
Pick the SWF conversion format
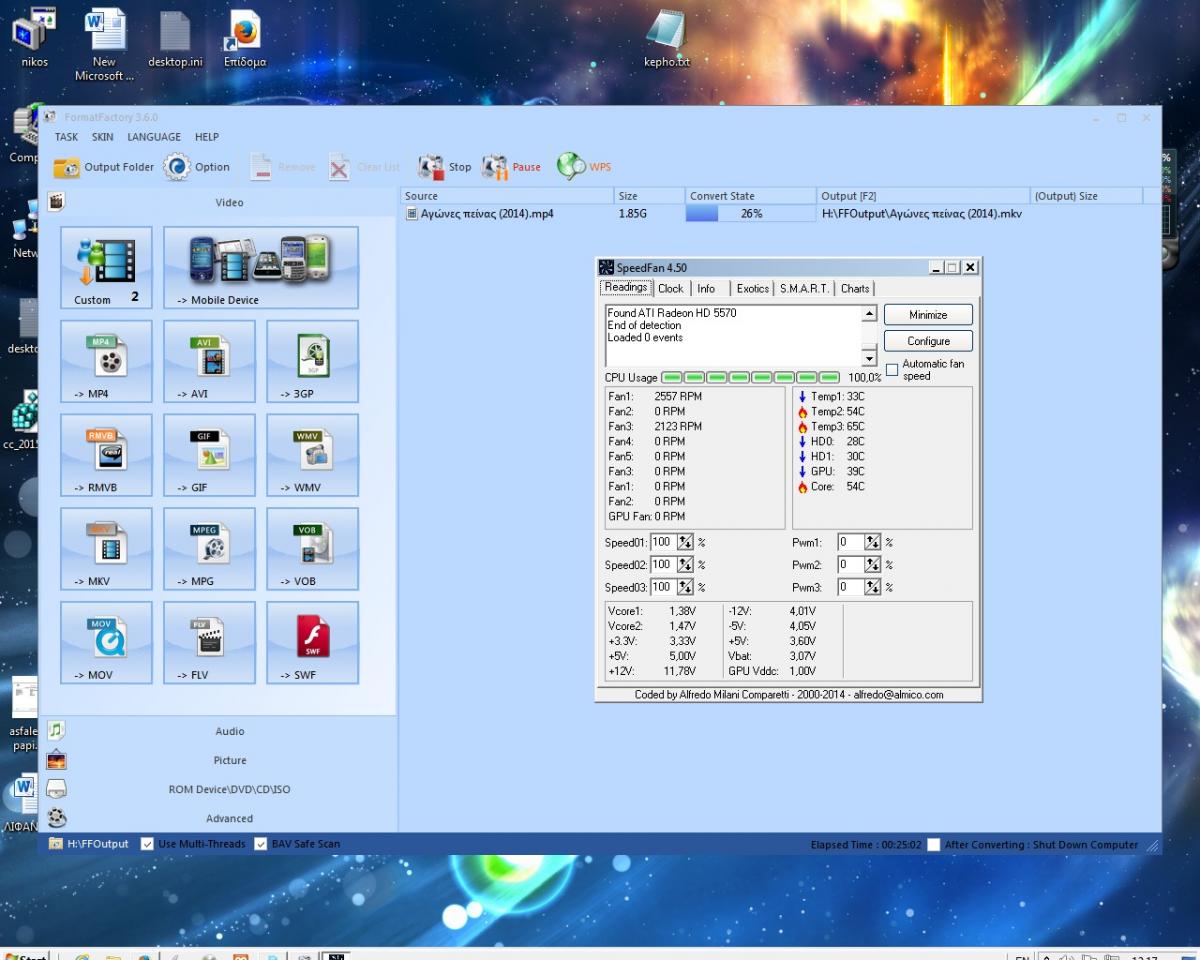[x=312, y=643]
